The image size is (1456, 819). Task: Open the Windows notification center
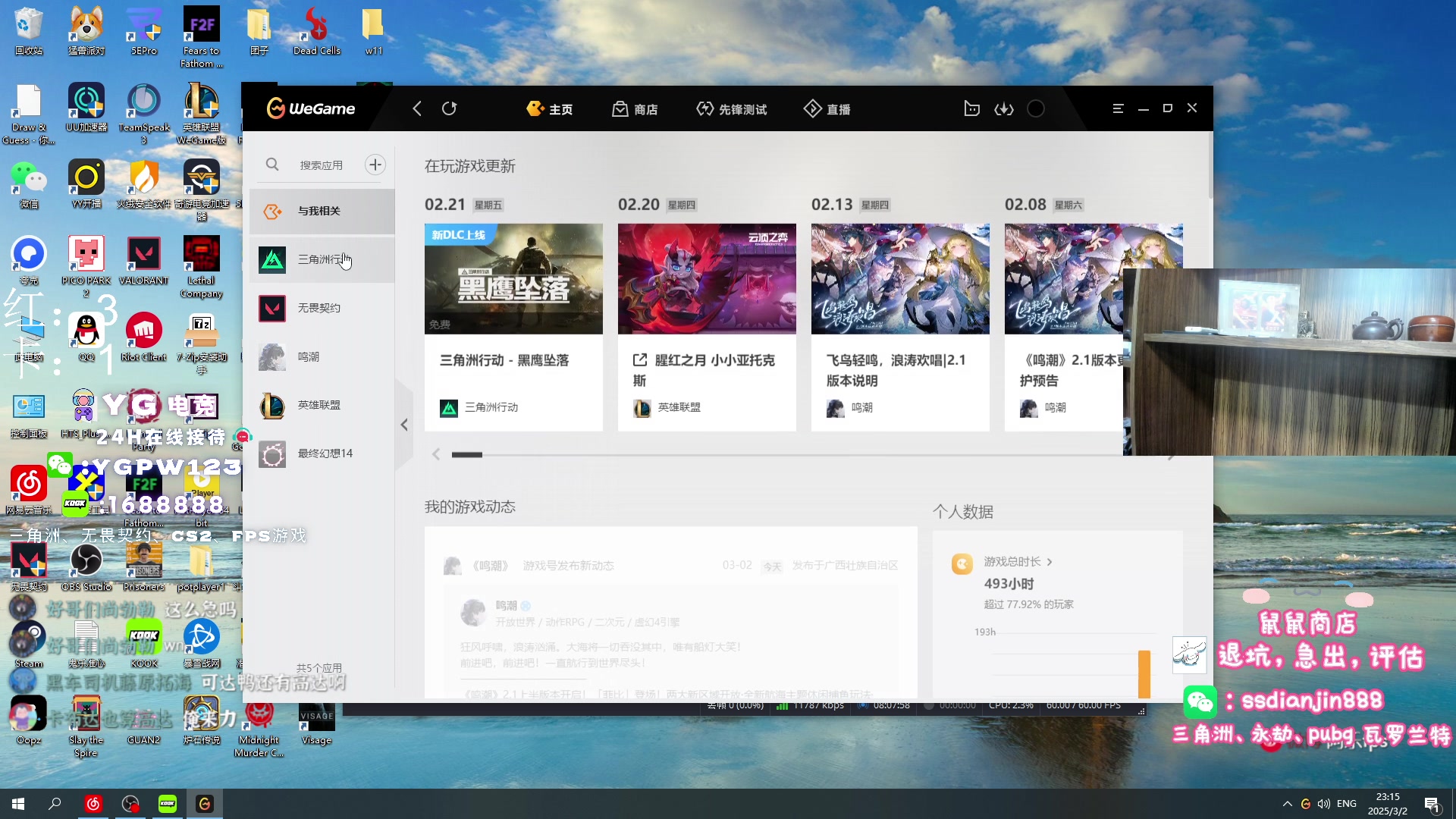[x=1432, y=805]
